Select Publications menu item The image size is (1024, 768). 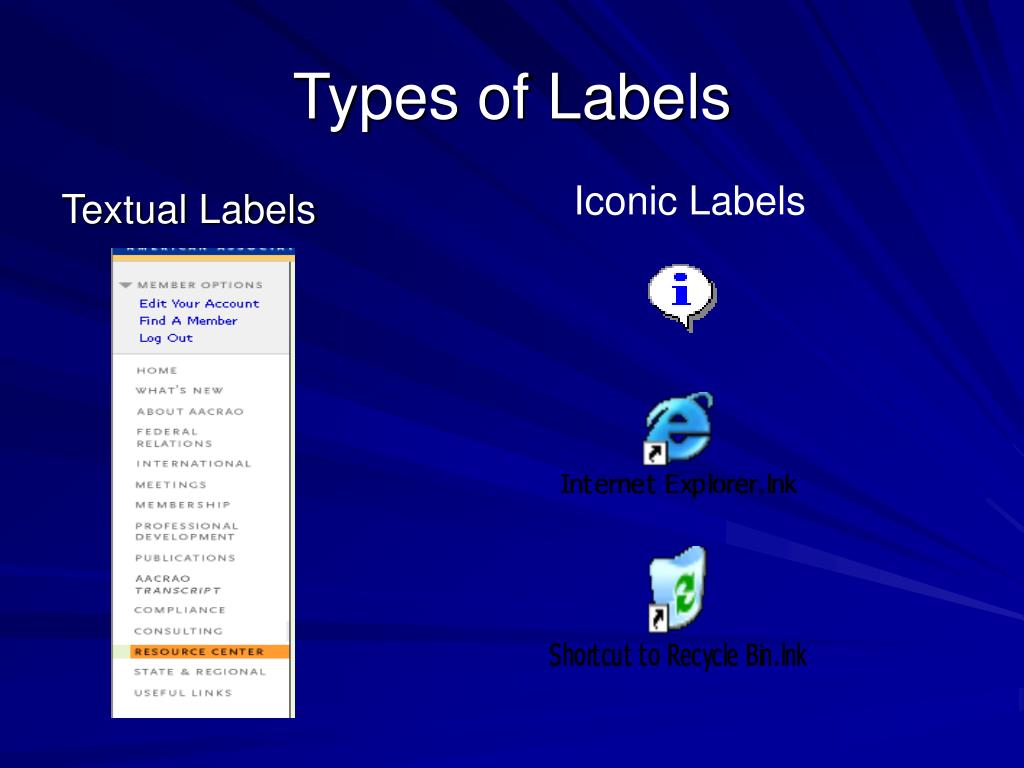point(185,558)
